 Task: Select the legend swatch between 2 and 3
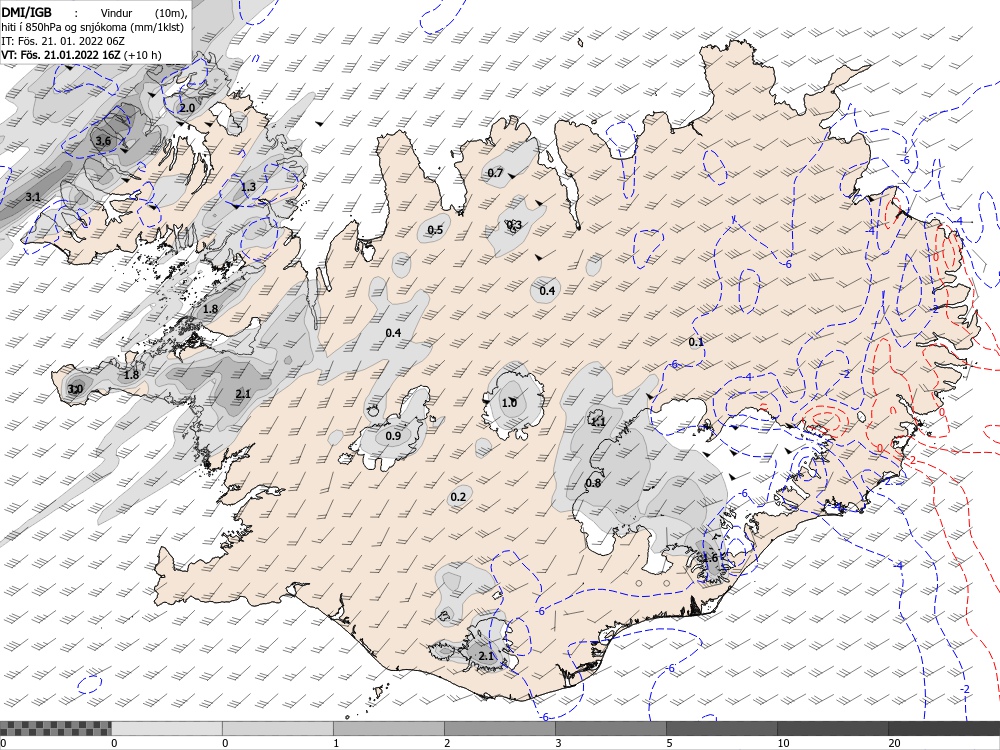point(499,728)
